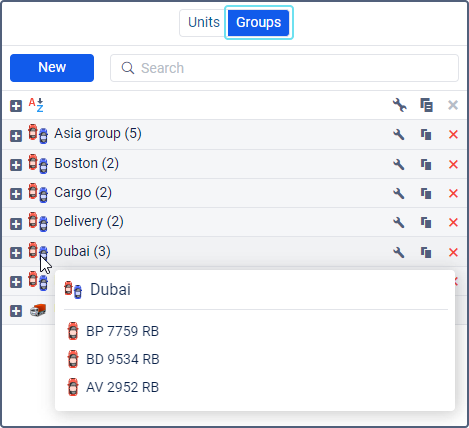Image resolution: width=469 pixels, height=428 pixels.
Task: Switch to the Units tab
Action: tap(204, 23)
